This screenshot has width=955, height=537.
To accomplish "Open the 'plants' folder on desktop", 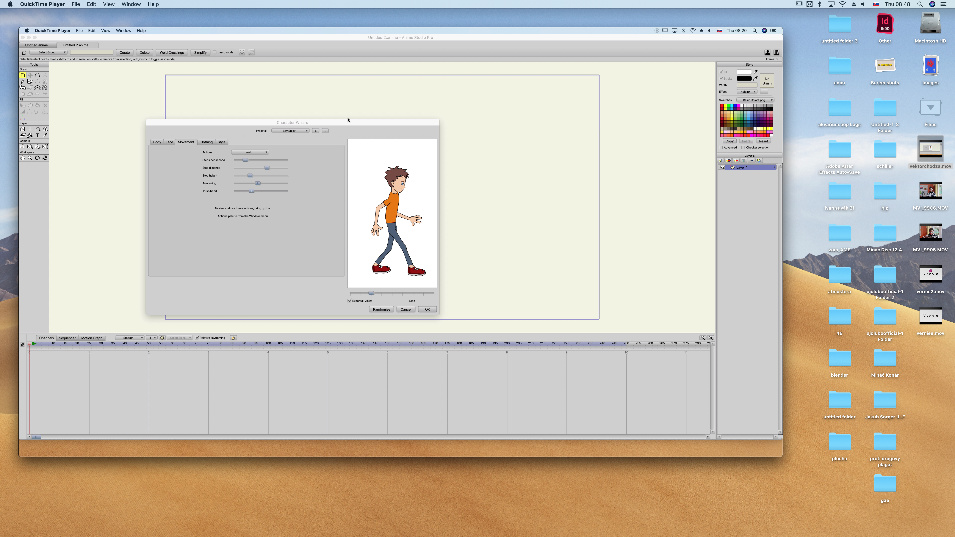I will pyautogui.click(x=839, y=441).
